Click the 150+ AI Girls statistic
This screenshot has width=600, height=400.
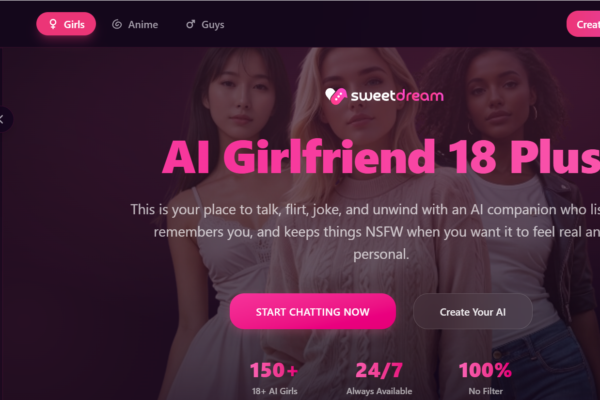(x=274, y=378)
